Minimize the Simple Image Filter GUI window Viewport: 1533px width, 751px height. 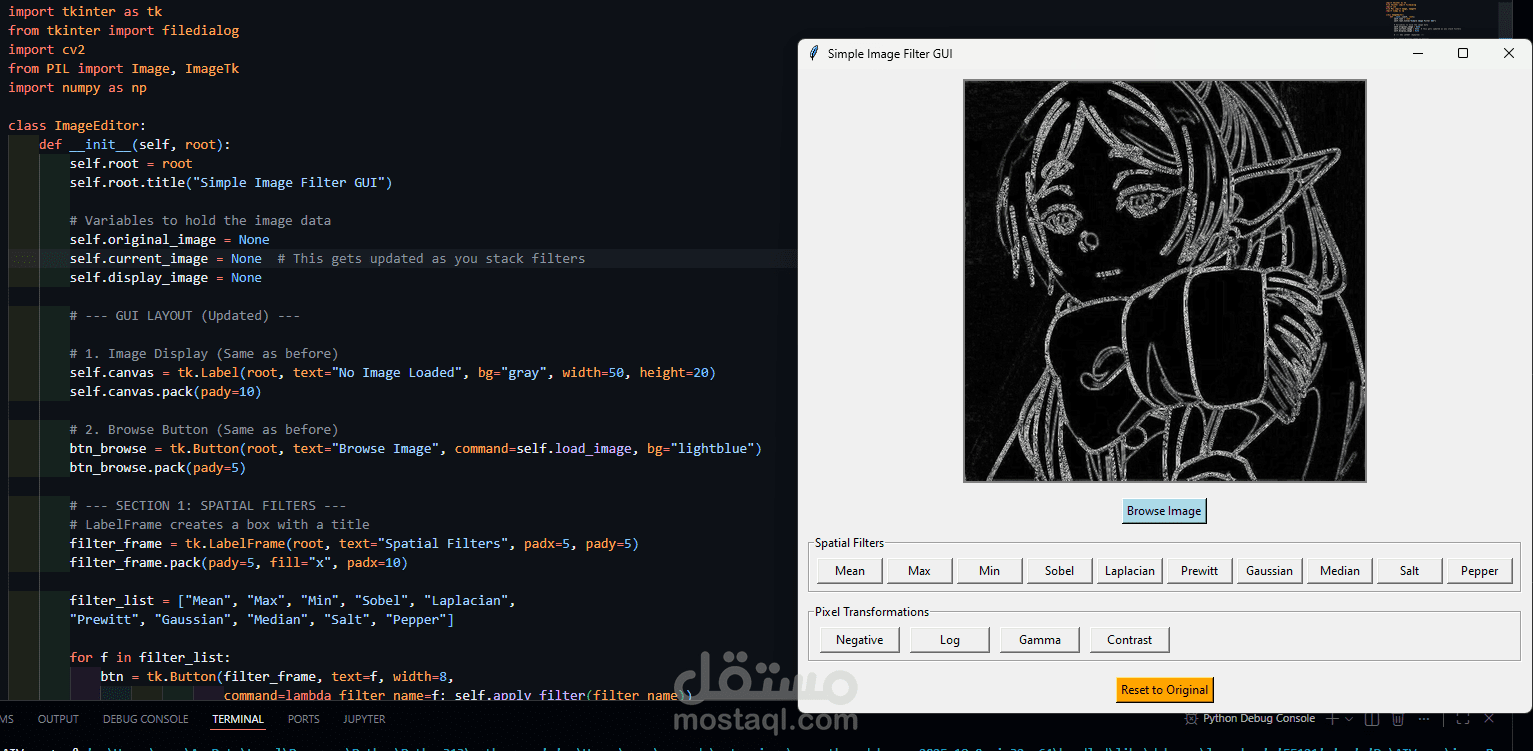(1418, 53)
